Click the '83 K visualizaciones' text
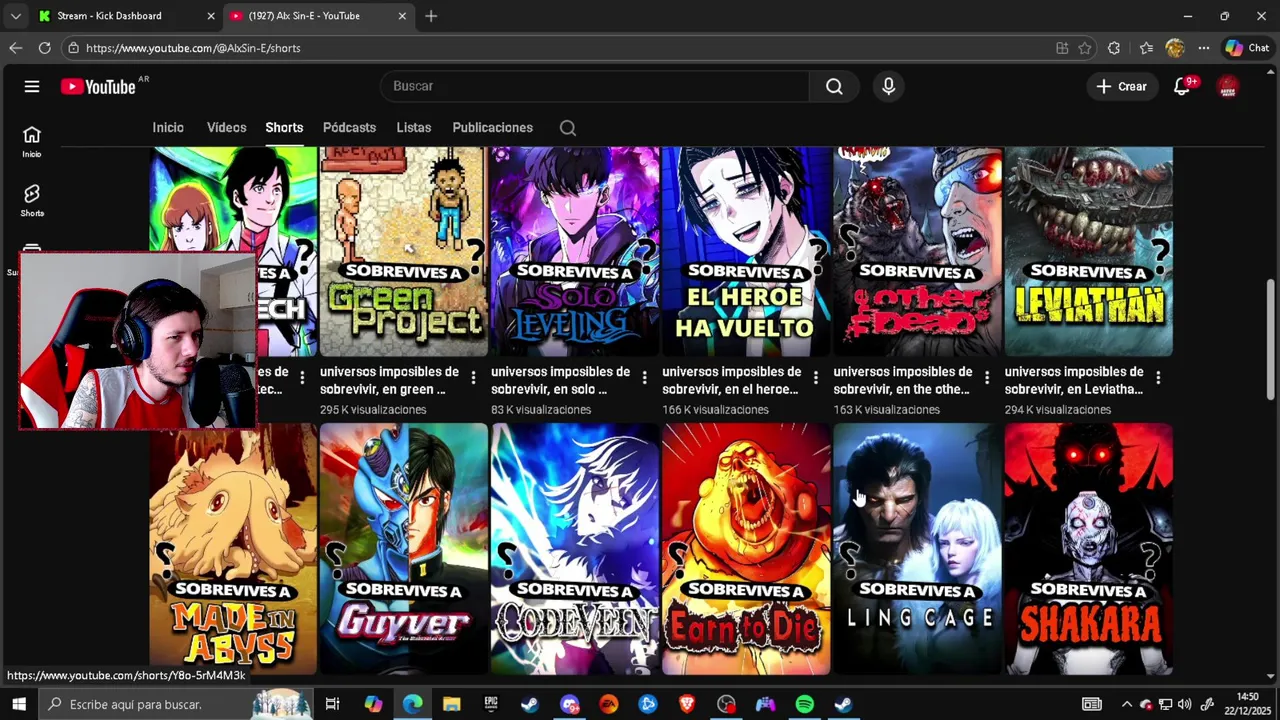Screen dimensions: 1280x720 tap(541, 410)
